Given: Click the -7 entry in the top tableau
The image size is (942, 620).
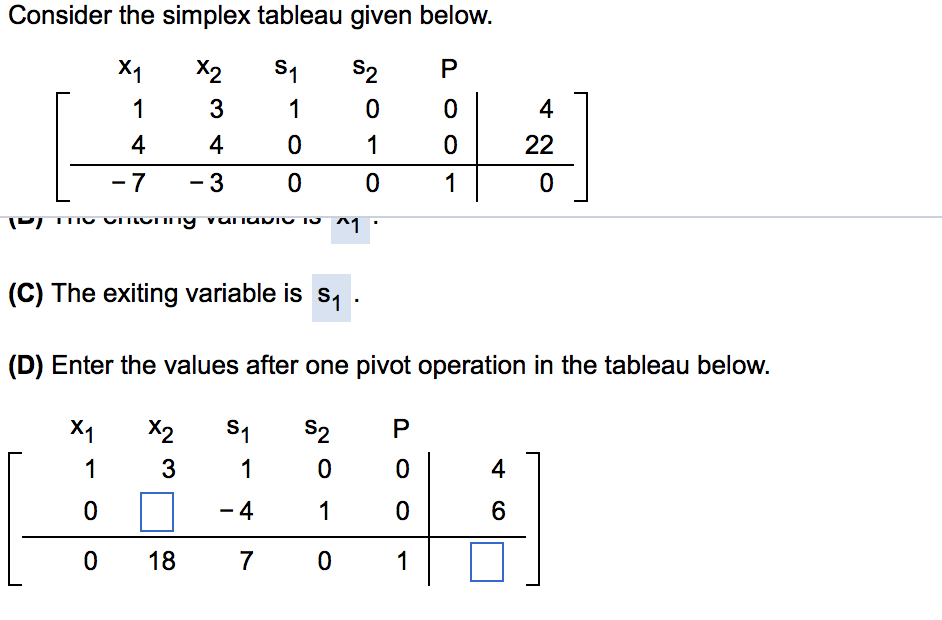Looking at the screenshot, I should click(129, 182).
